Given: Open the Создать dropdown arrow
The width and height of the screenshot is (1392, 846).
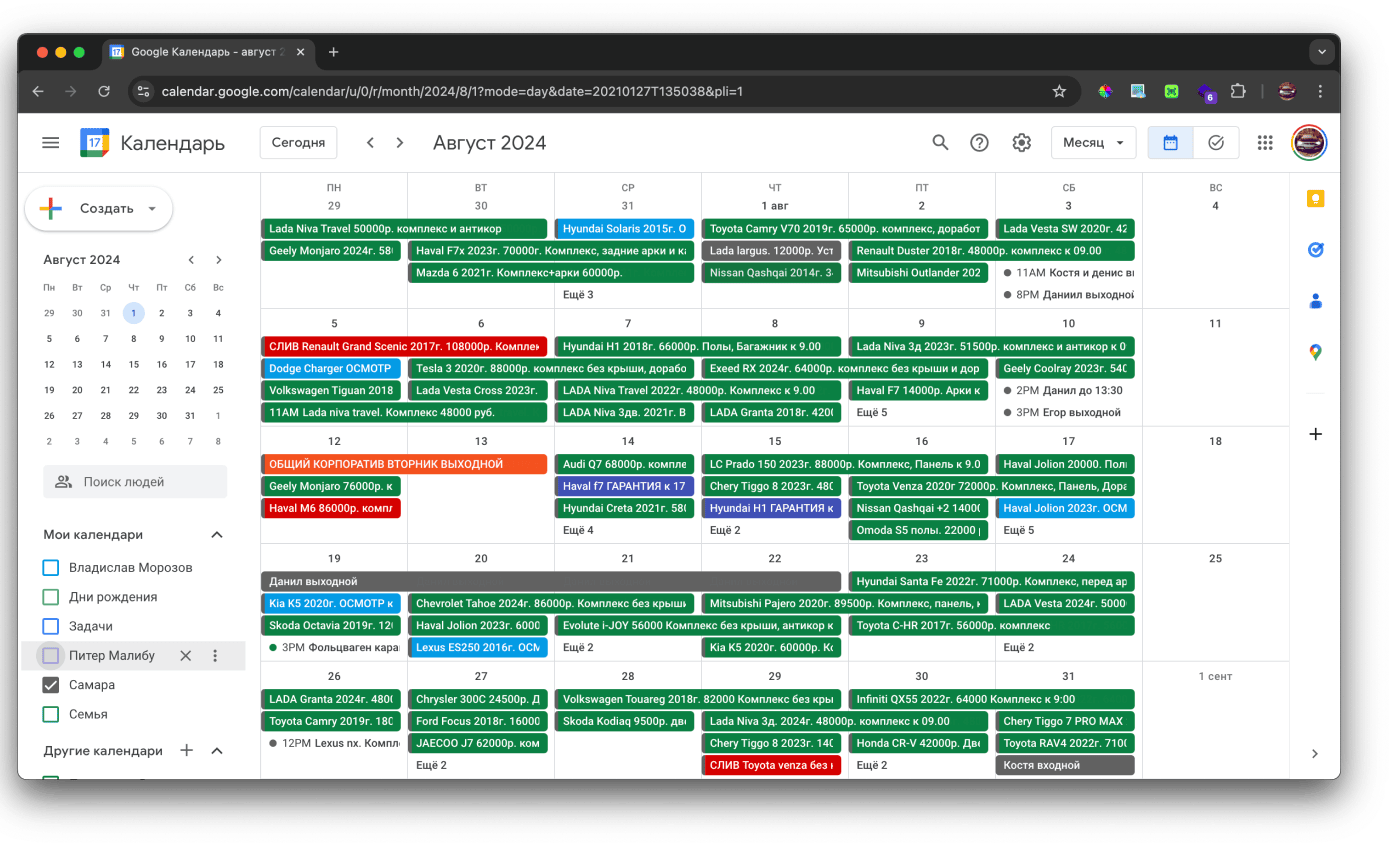Looking at the screenshot, I should click(152, 209).
